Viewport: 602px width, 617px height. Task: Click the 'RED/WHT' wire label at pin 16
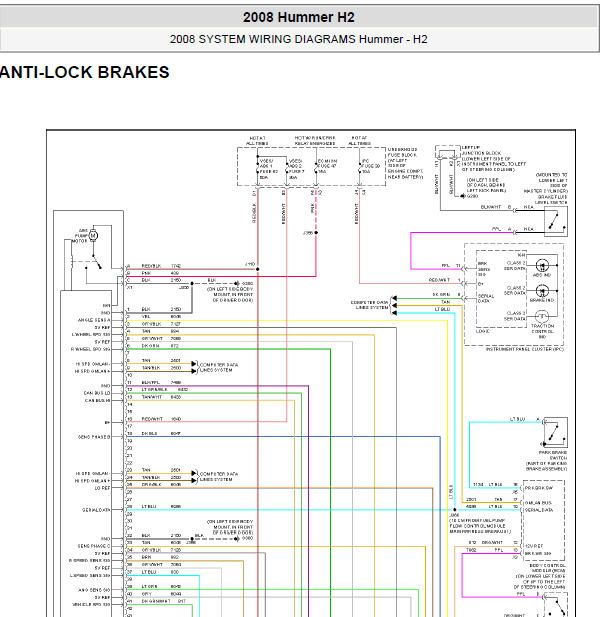point(152,419)
